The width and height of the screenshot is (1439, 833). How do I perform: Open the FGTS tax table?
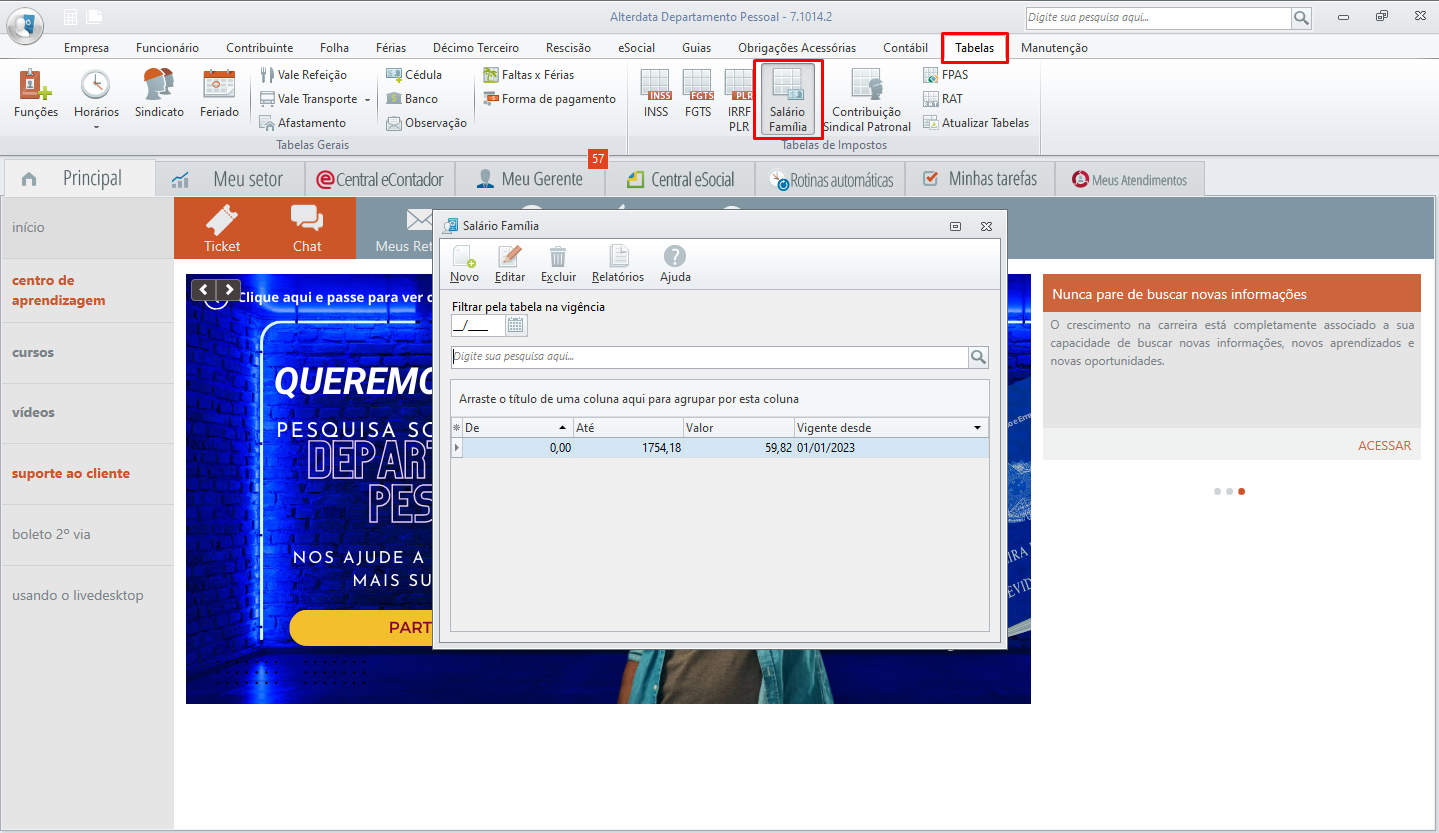698,94
